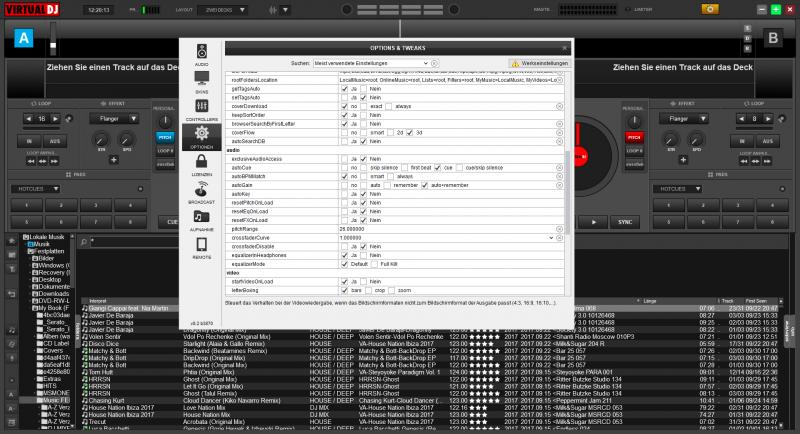This screenshot has height=434, width=800.
Task: Move deck A loop backward
Action: tap(32, 161)
